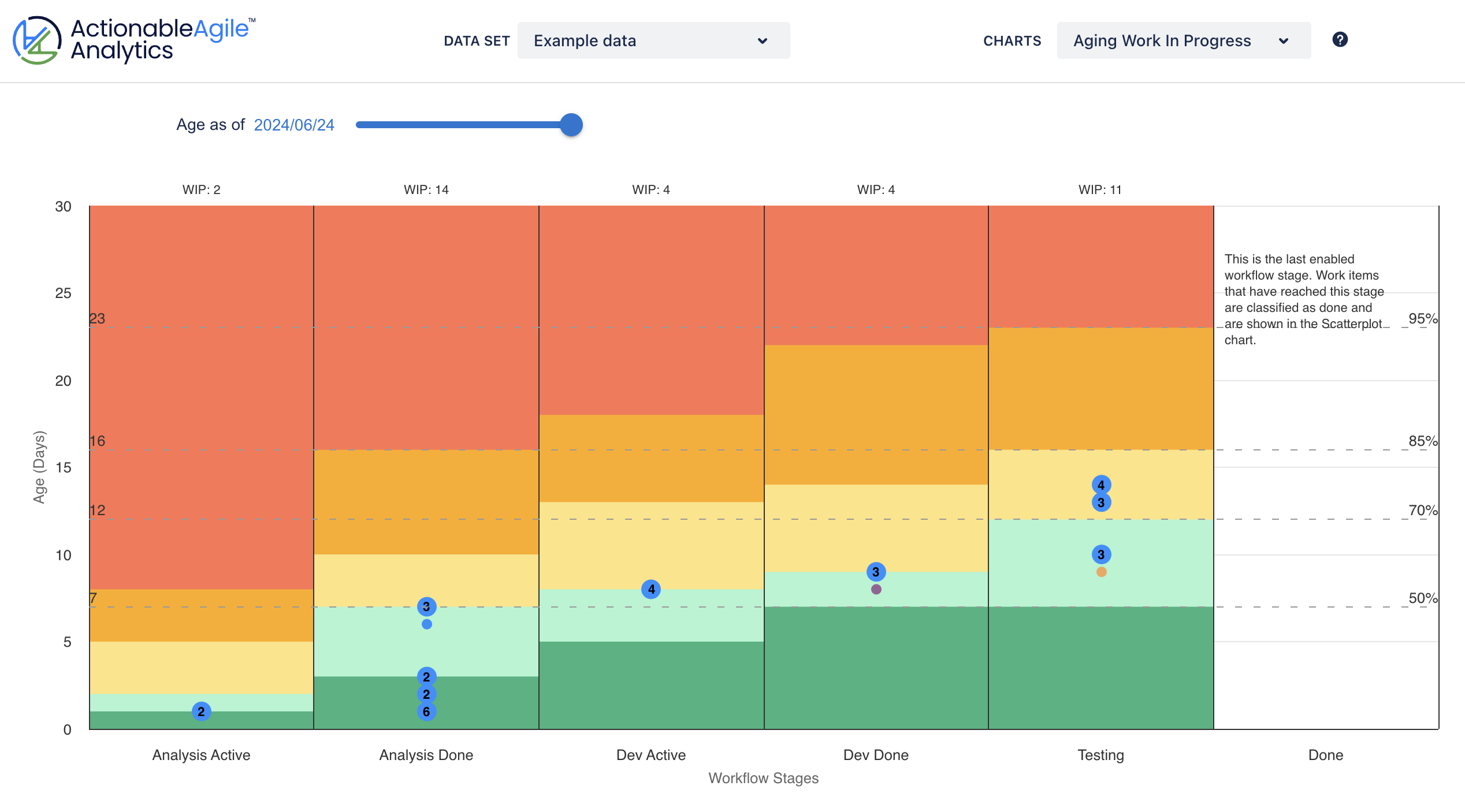
Task: Click the Age as of slider handle
Action: point(571,125)
